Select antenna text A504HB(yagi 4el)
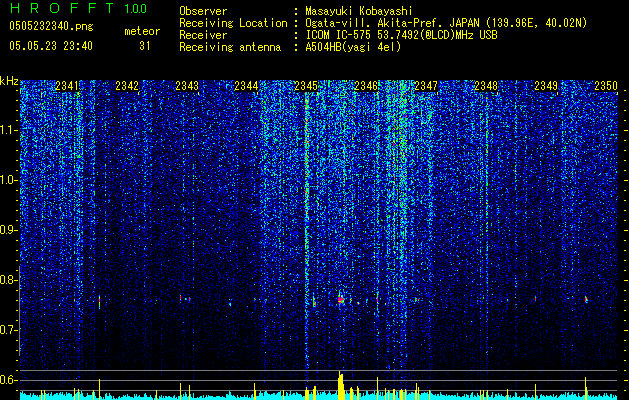Image resolution: width=629 pixels, height=400 pixels. pos(353,47)
